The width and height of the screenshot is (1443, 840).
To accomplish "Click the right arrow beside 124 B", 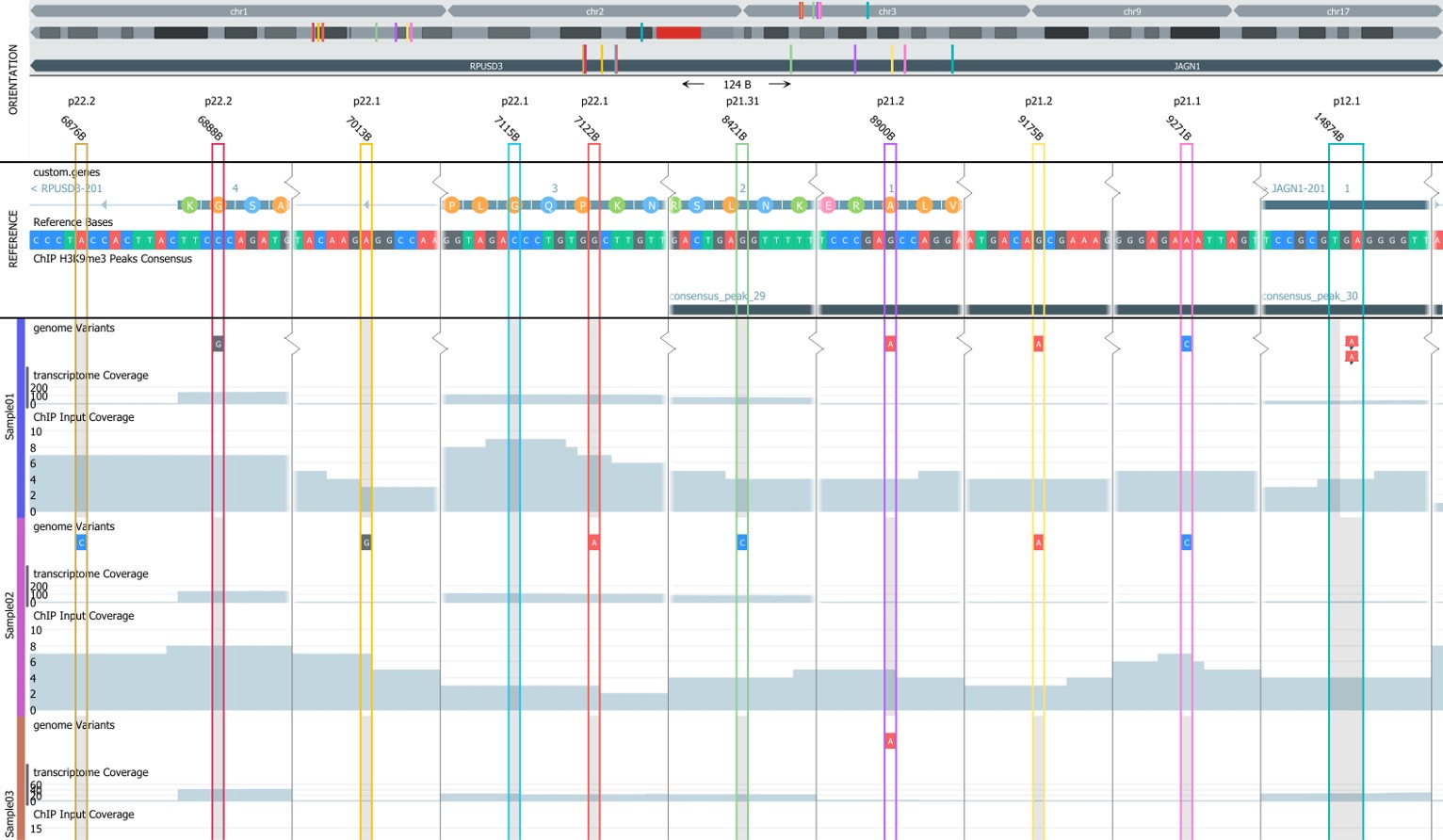I will coord(779,84).
